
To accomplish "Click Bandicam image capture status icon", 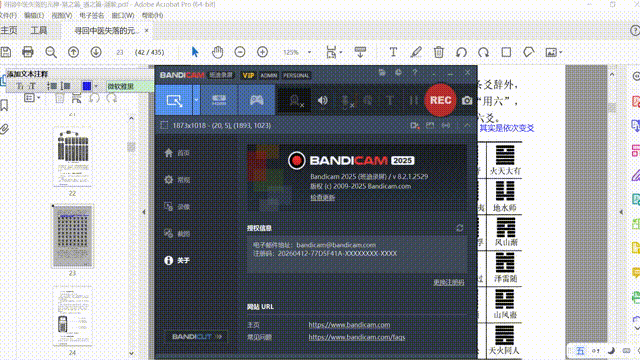I will point(430,126).
